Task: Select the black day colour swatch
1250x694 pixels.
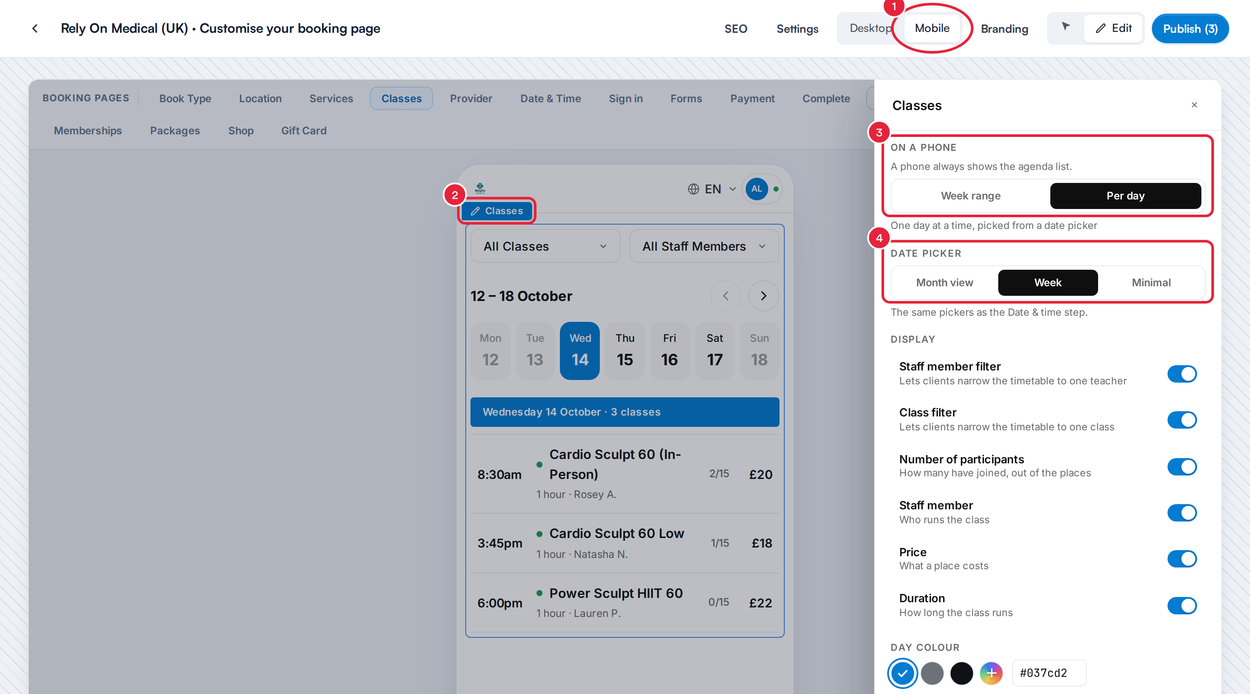Action: point(961,673)
